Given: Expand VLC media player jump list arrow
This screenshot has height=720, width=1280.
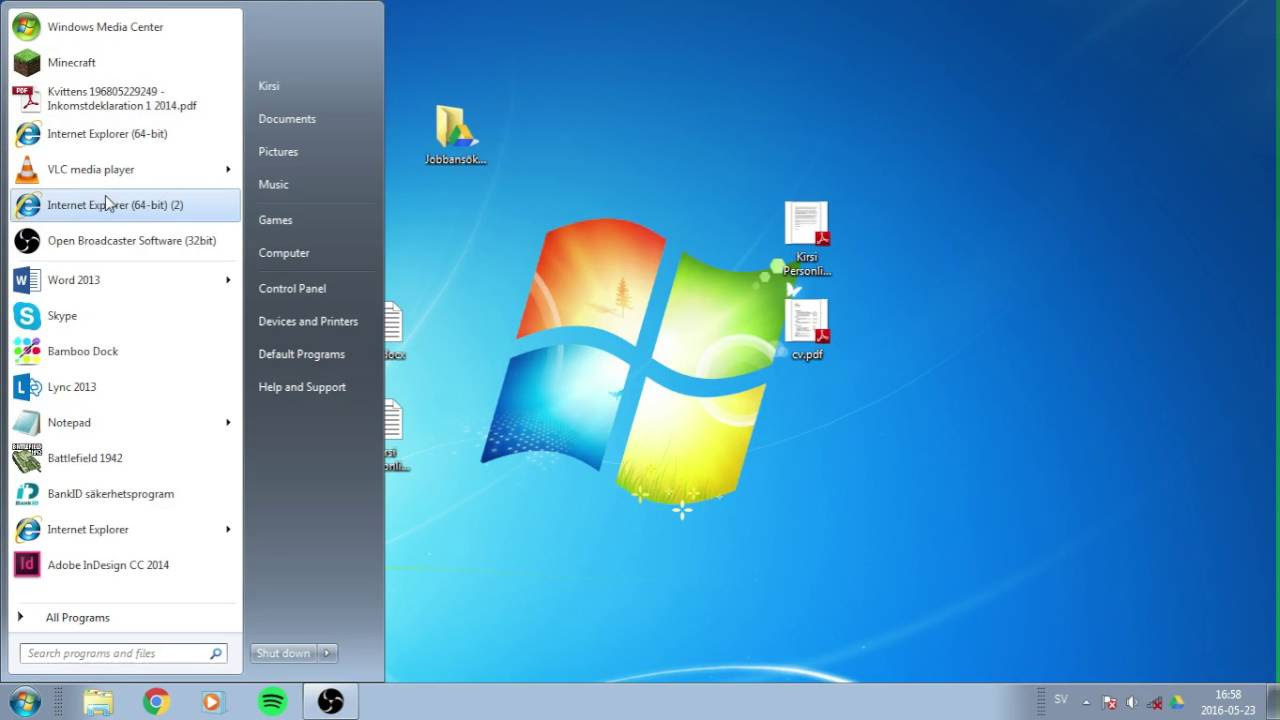Looking at the screenshot, I should 228,169.
